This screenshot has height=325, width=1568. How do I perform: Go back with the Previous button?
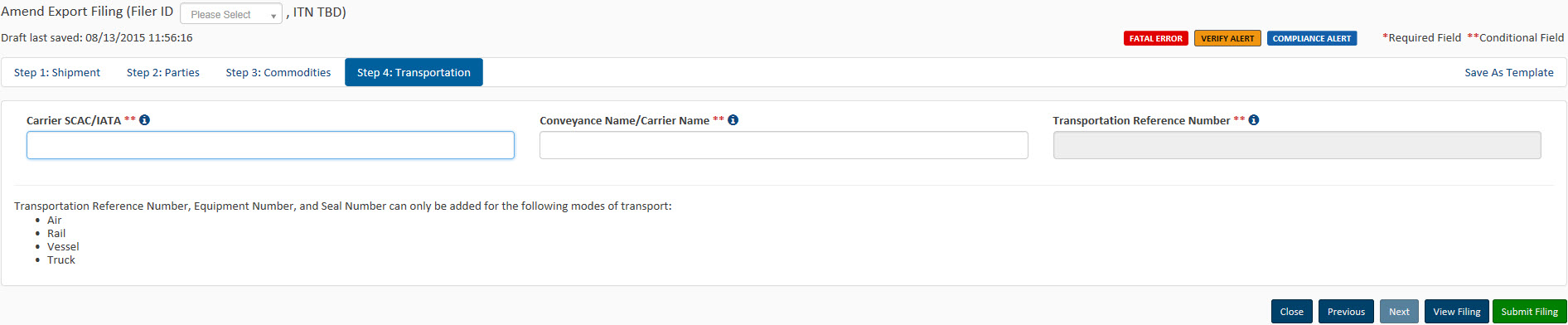1346,312
